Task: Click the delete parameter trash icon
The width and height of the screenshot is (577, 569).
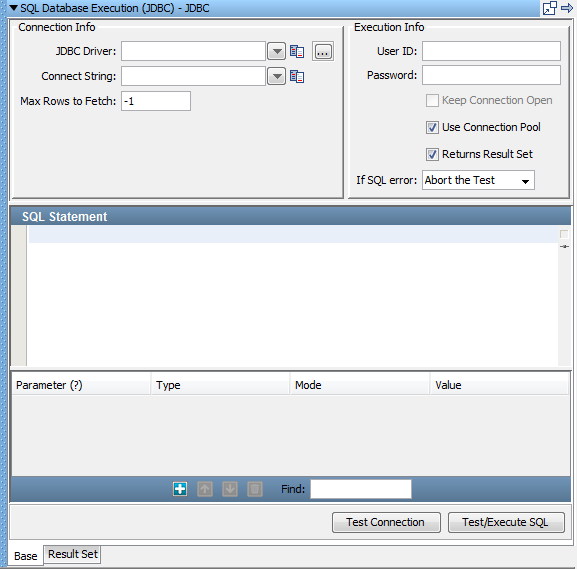Action: (255, 489)
